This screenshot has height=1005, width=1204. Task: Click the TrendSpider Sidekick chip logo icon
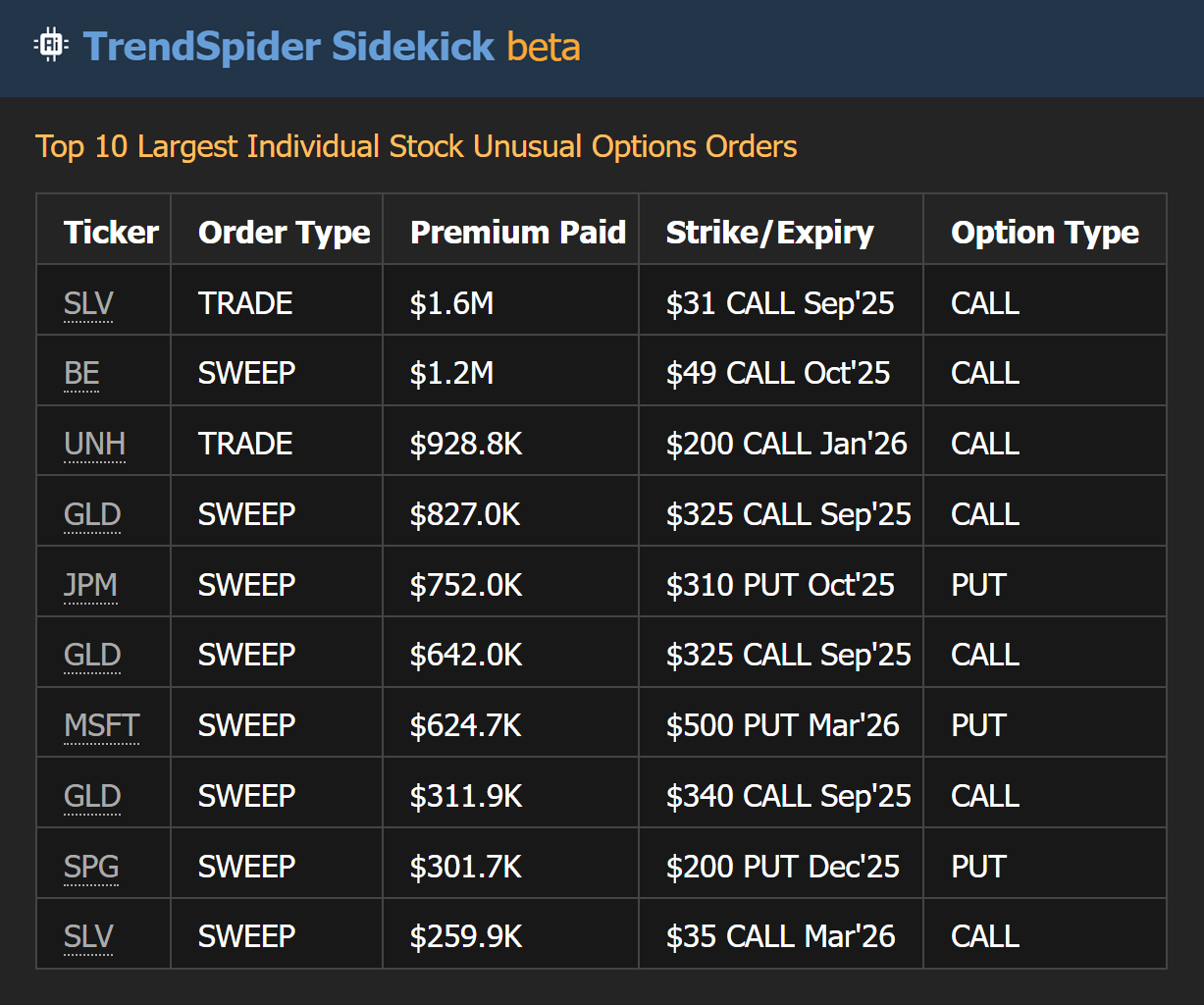click(51, 45)
